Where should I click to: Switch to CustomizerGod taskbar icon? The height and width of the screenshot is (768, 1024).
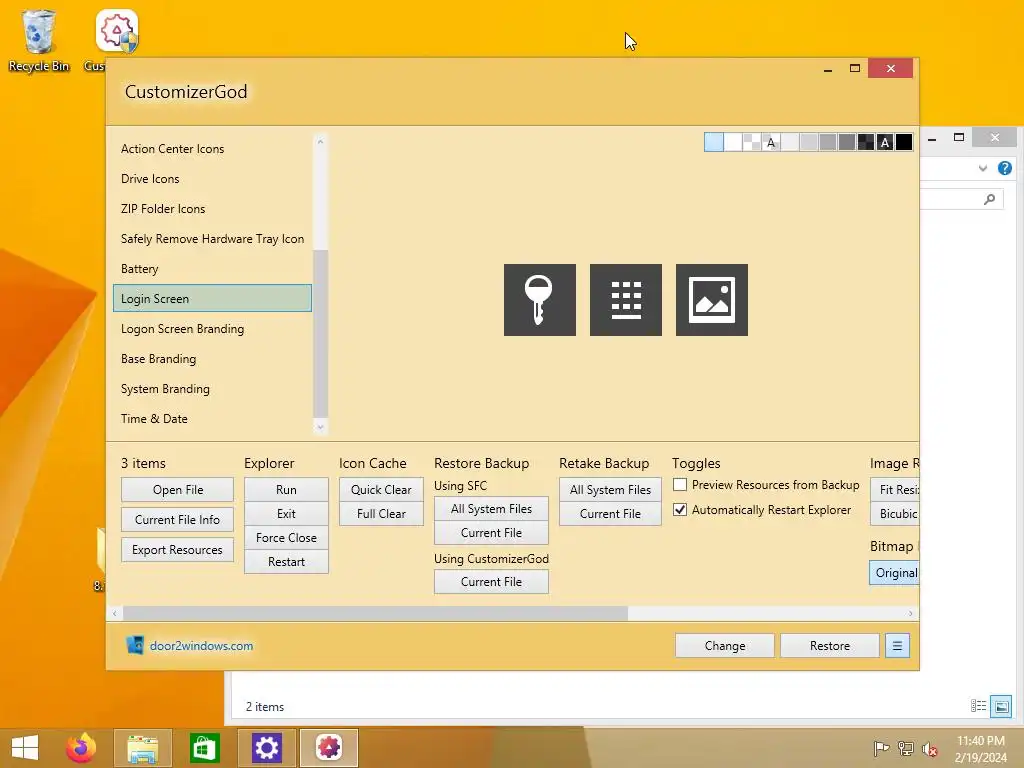point(328,748)
